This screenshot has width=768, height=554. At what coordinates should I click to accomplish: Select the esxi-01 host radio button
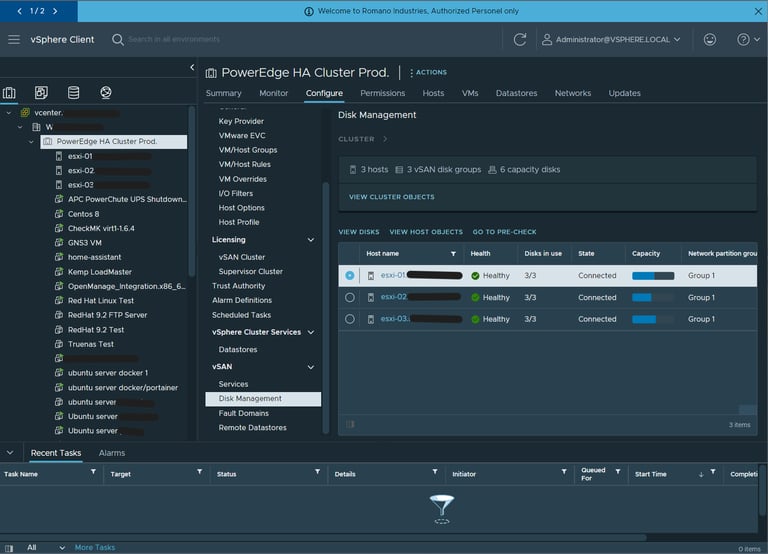350,275
